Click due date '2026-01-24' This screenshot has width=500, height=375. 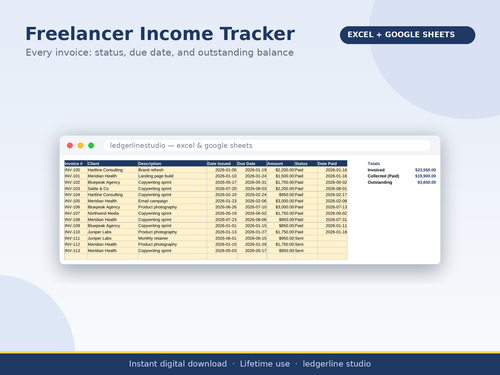252,176
